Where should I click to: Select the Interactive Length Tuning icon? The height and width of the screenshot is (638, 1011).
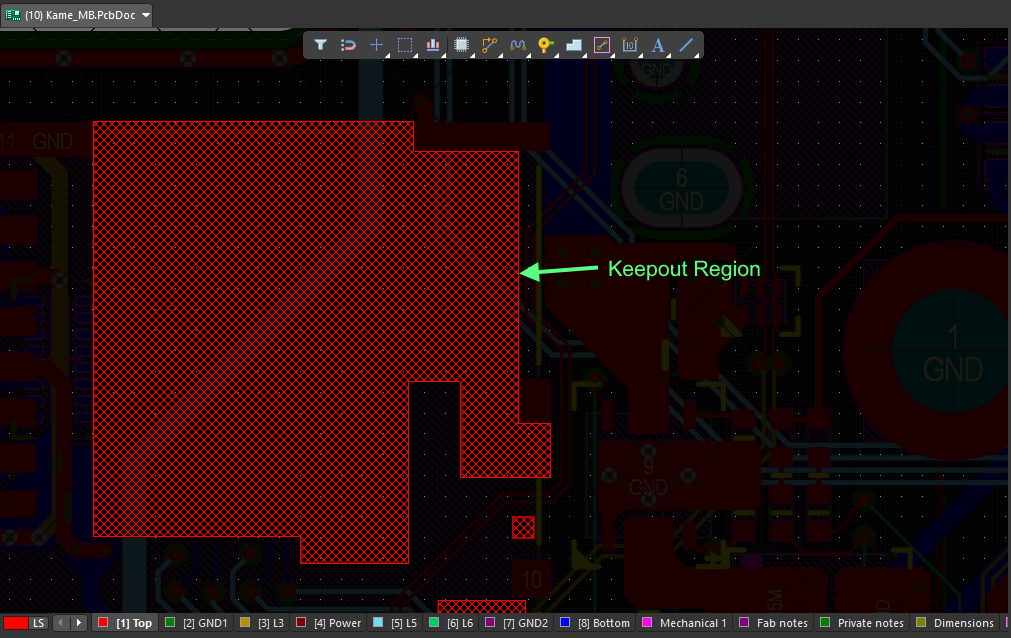point(517,45)
